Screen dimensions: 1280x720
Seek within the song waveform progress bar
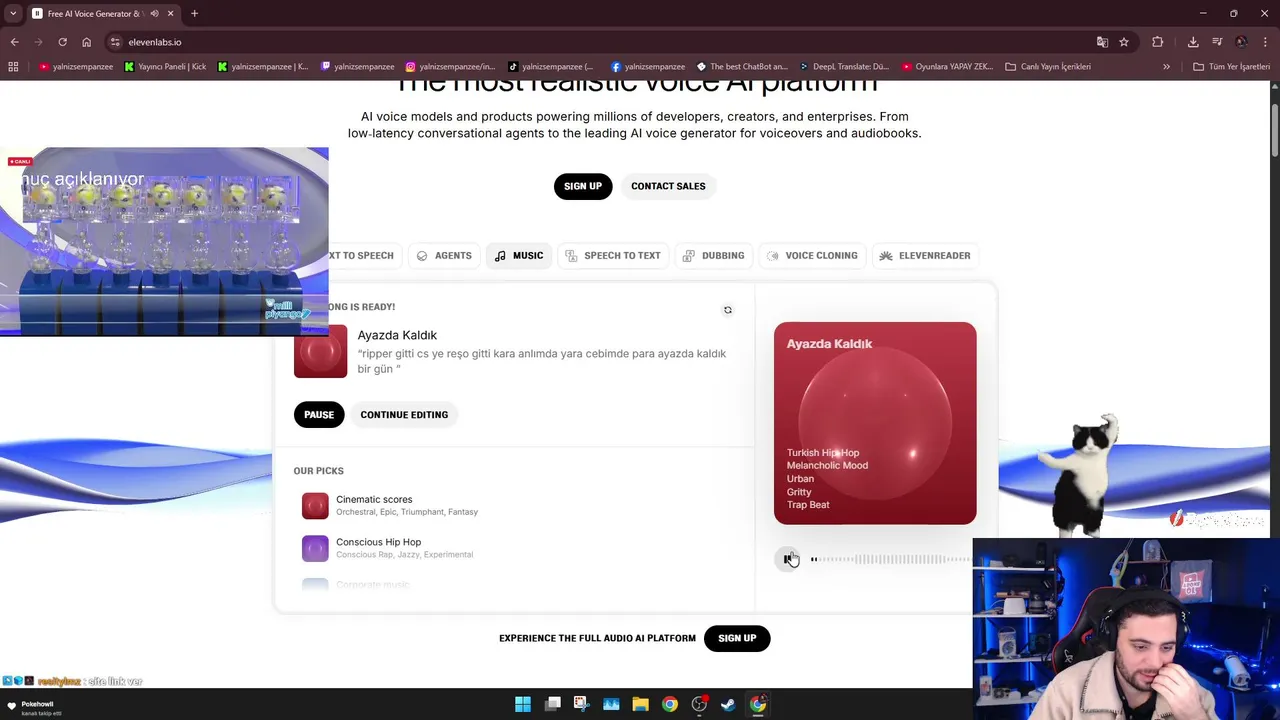(x=890, y=559)
